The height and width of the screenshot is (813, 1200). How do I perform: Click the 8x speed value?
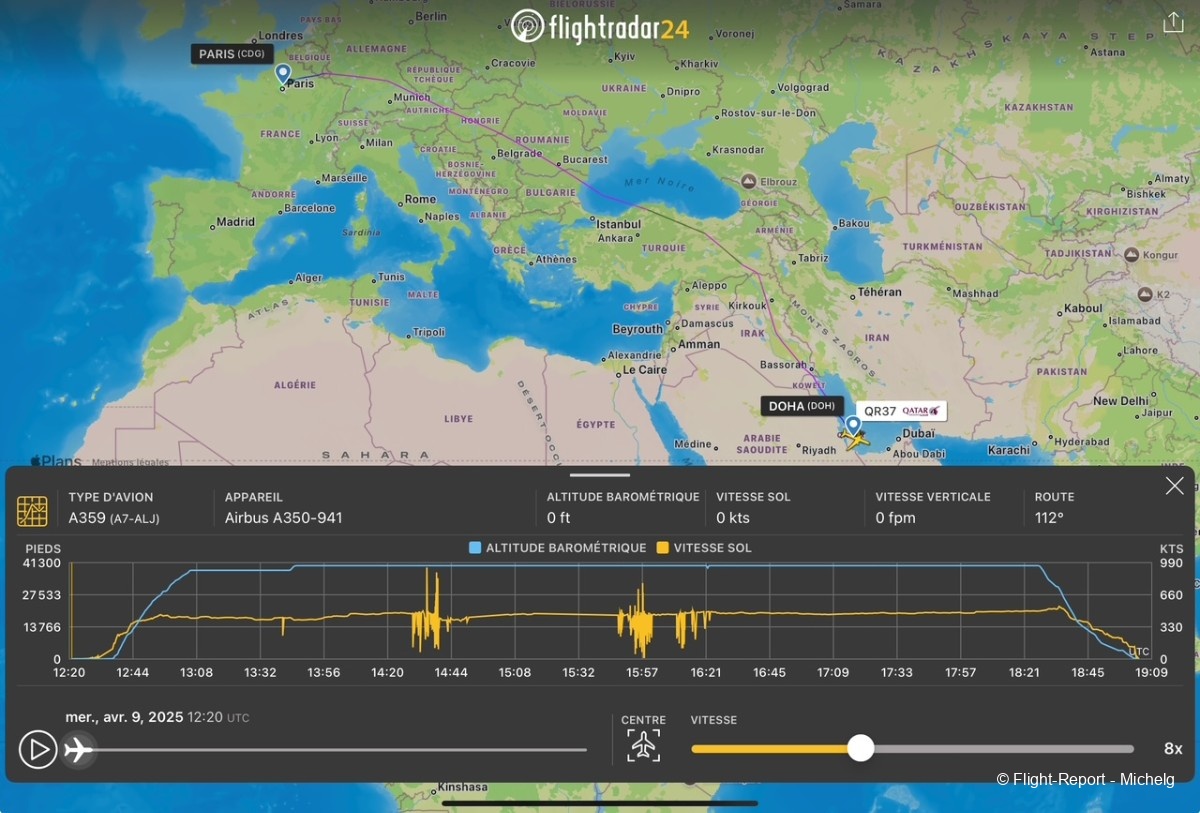[x=1173, y=748]
